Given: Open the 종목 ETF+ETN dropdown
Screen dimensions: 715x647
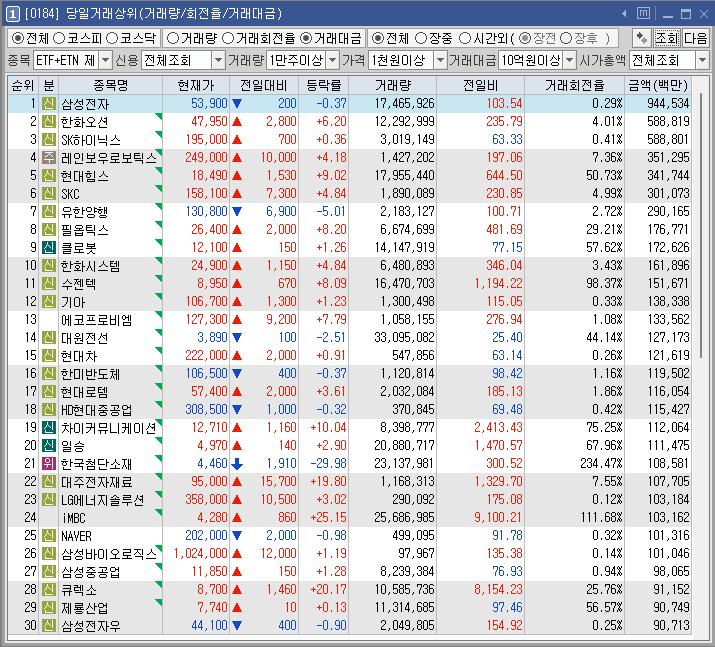Looking at the screenshot, I should point(105,60).
